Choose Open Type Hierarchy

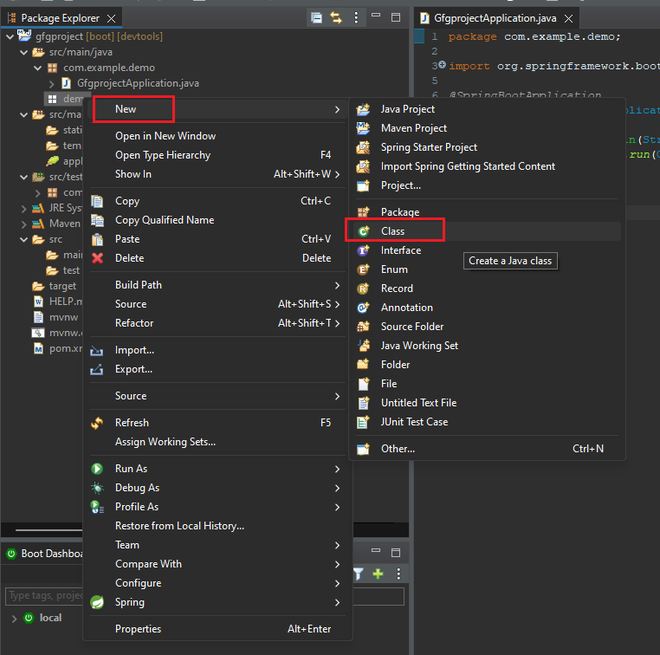163,155
